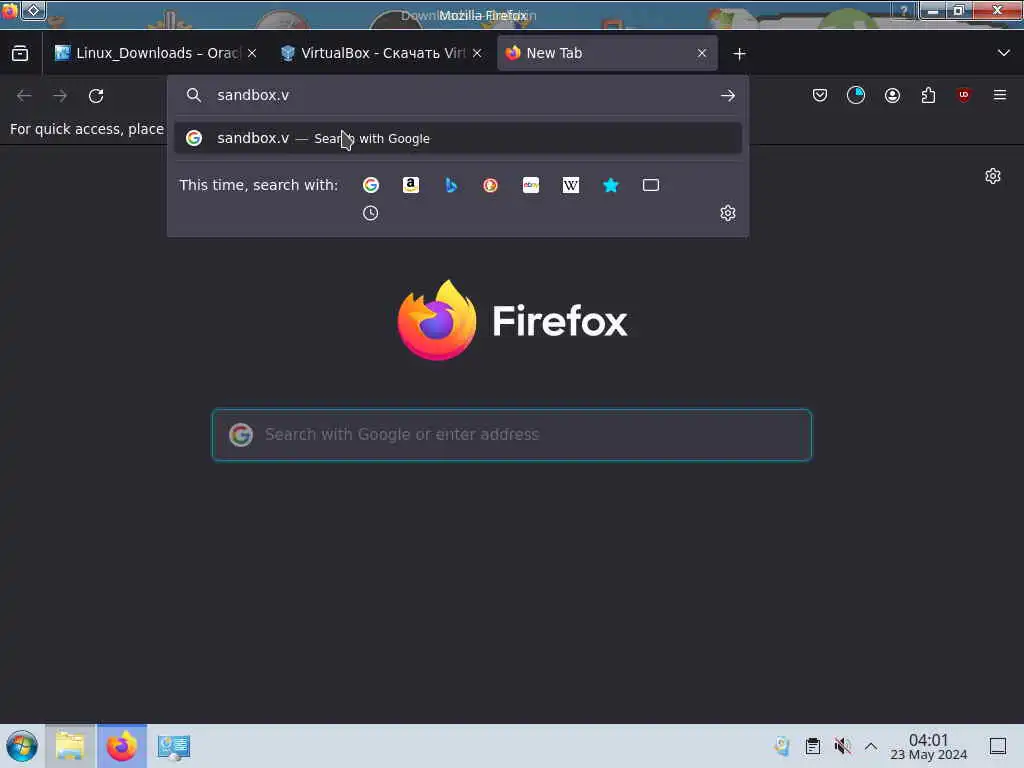Open the Firefox application menu
Viewport: 1024px width, 768px height.
pos(1000,96)
